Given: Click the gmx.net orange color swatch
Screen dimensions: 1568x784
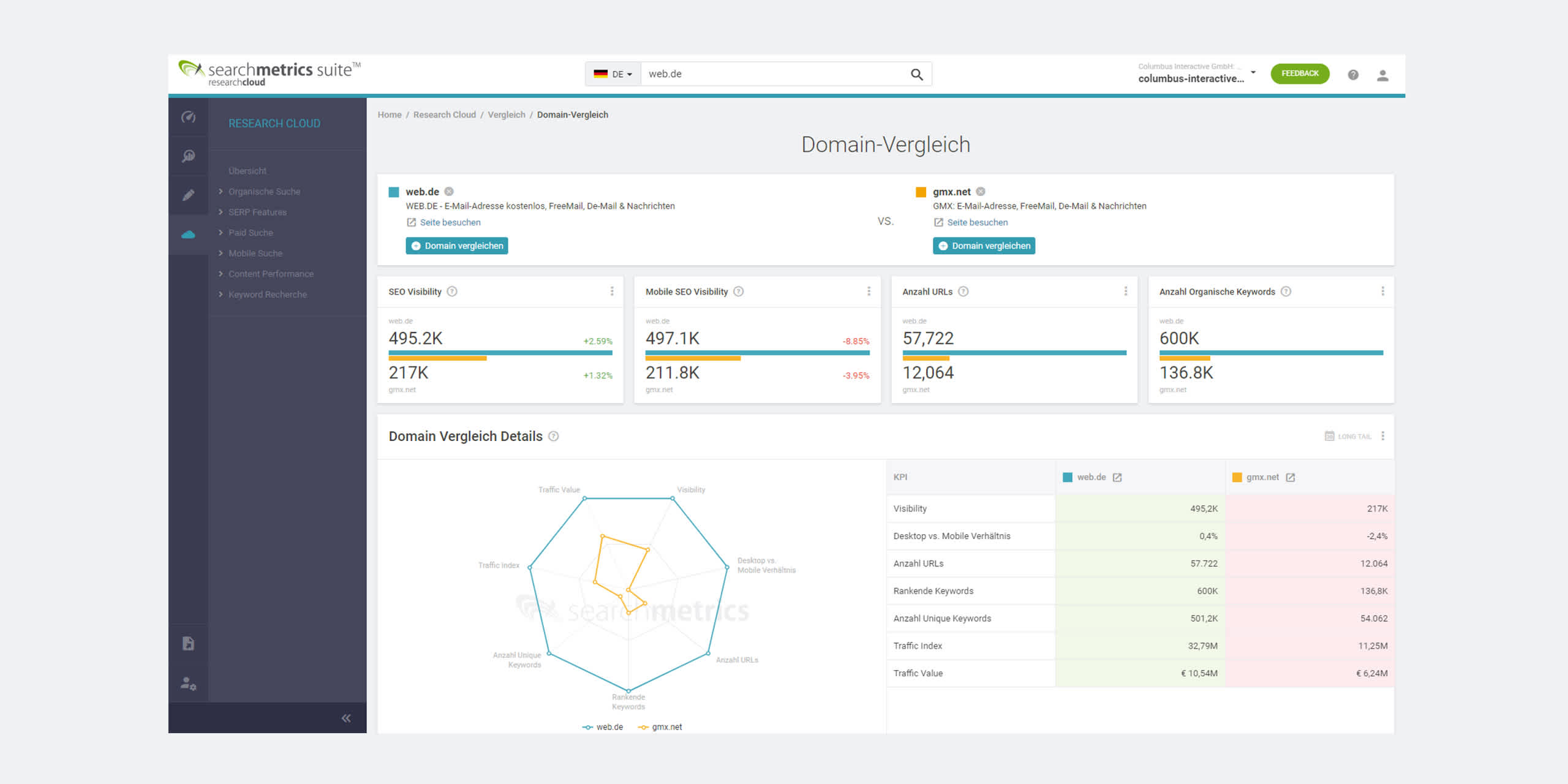Looking at the screenshot, I should click(921, 192).
